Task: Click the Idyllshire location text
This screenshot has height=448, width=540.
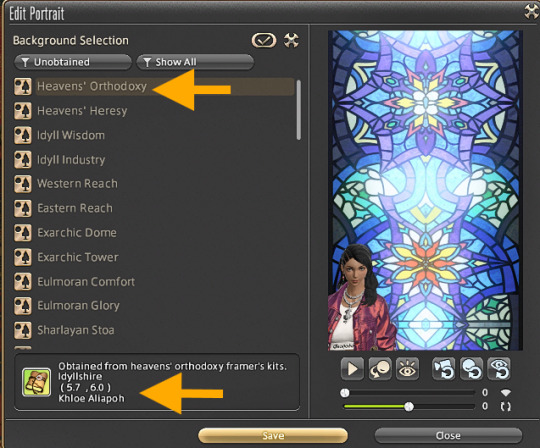Action: (80, 376)
